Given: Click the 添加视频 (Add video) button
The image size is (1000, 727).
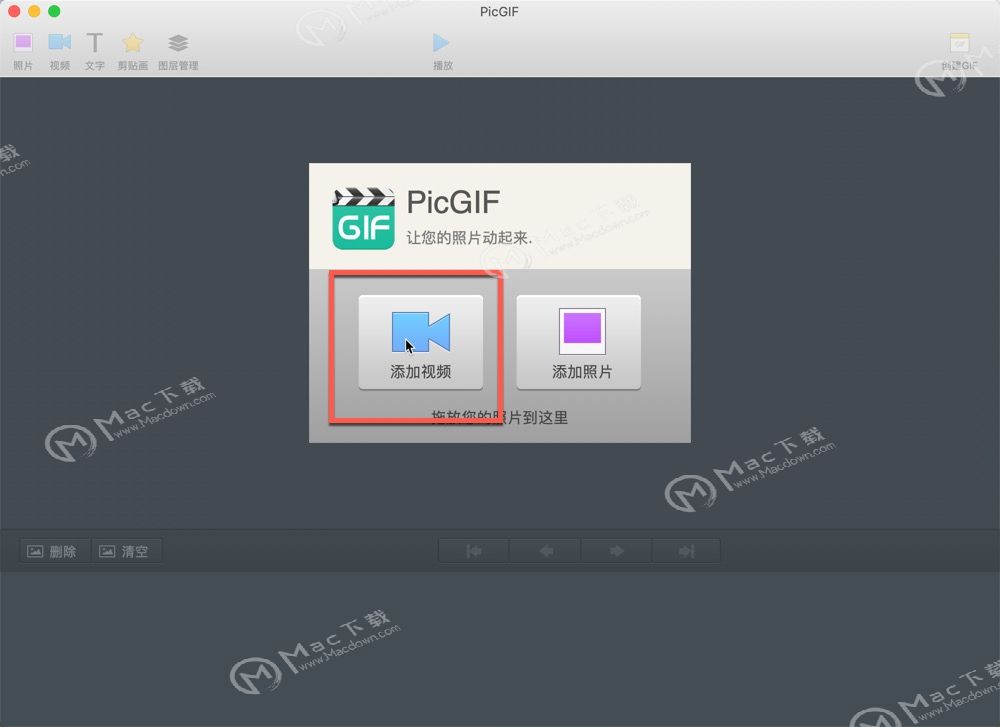Looking at the screenshot, I should (420, 342).
